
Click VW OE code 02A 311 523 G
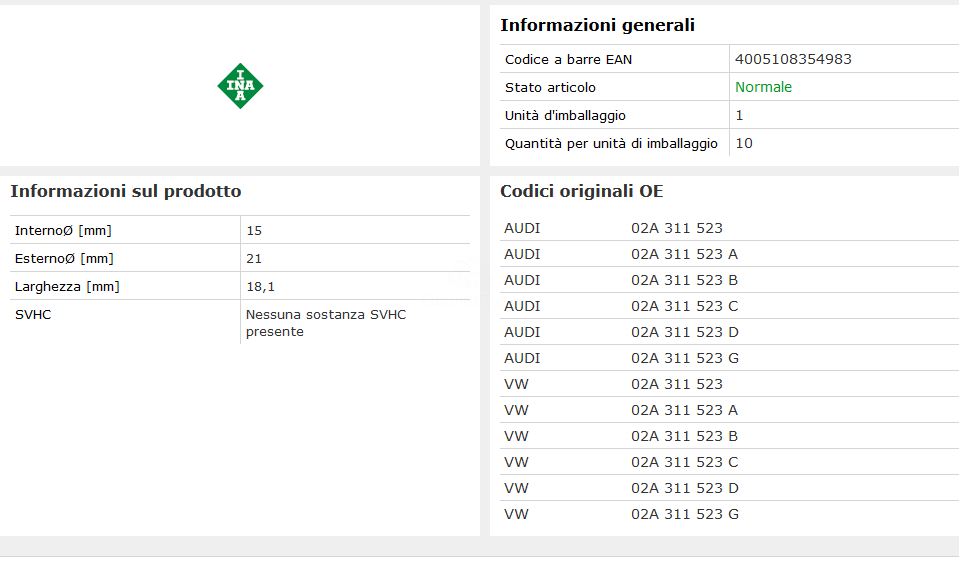[685, 514]
